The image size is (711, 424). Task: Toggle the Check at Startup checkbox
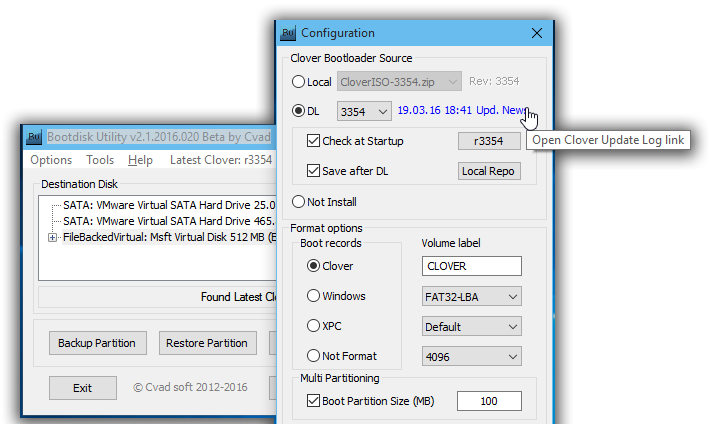coord(313,141)
